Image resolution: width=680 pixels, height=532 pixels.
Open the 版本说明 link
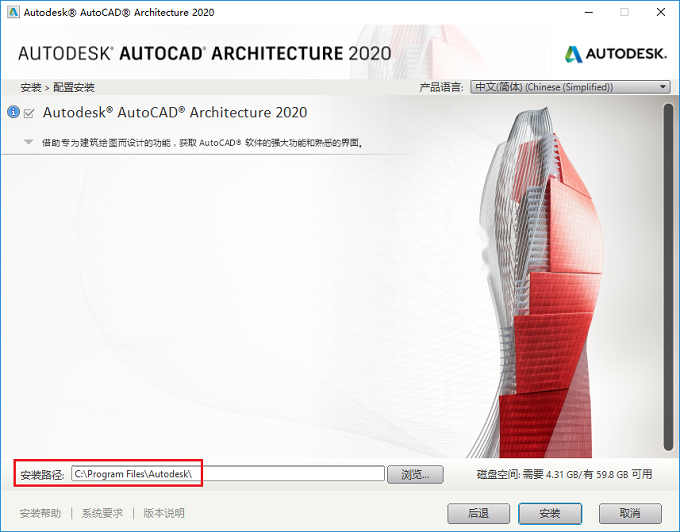pyautogui.click(x=164, y=513)
